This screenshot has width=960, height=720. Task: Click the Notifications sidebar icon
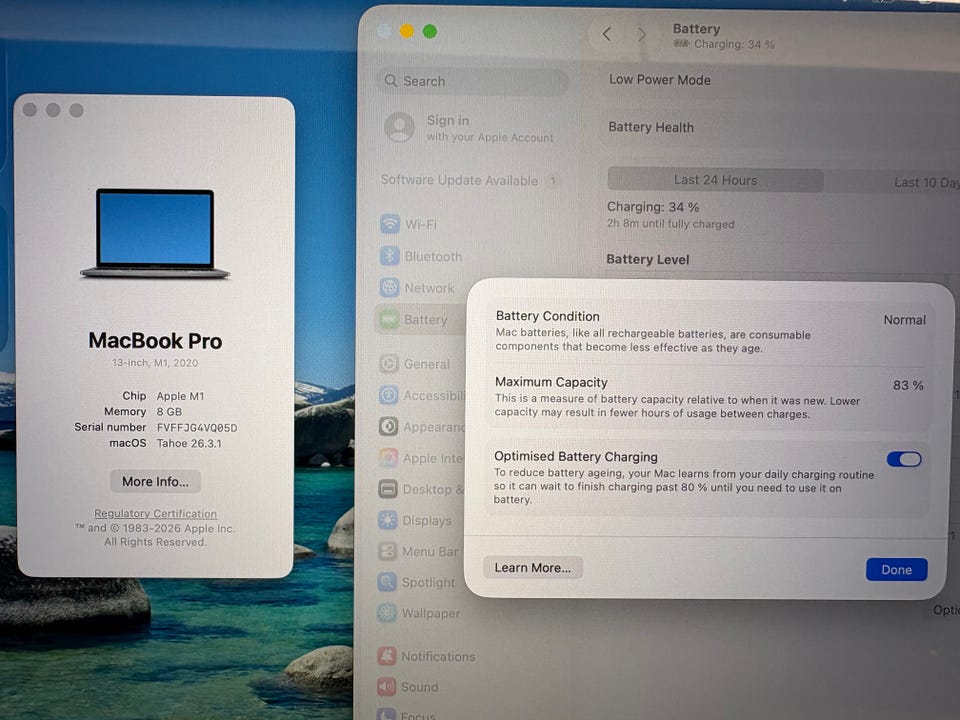[x=387, y=656]
